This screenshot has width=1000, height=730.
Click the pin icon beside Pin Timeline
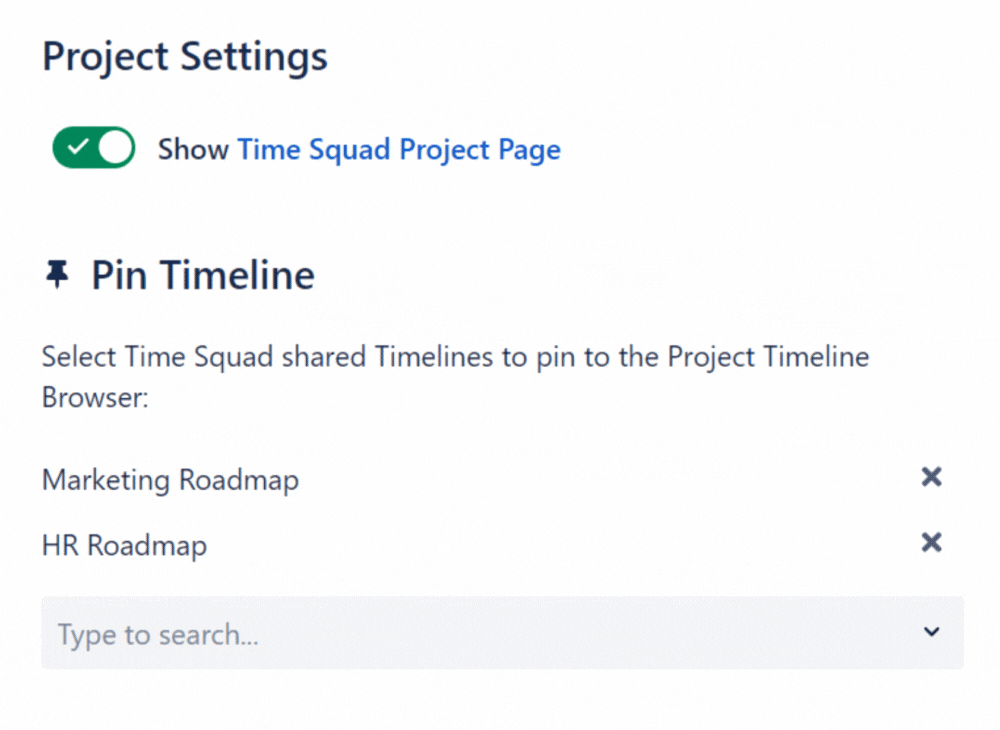pos(58,274)
